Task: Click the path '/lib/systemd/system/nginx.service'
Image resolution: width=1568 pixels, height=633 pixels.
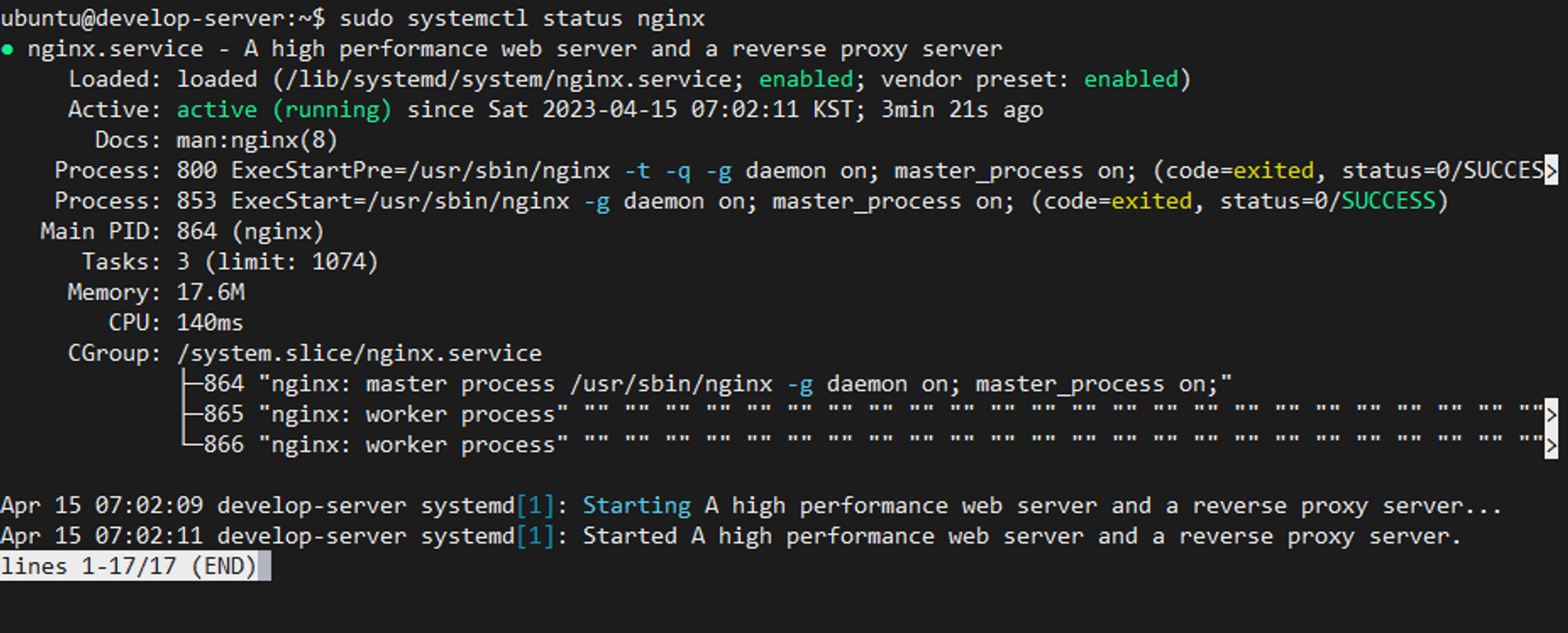Action: 508,79
